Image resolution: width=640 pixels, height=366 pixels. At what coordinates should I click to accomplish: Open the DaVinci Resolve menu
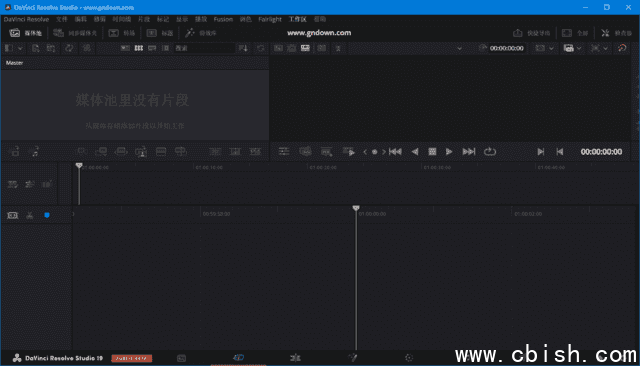[26, 19]
